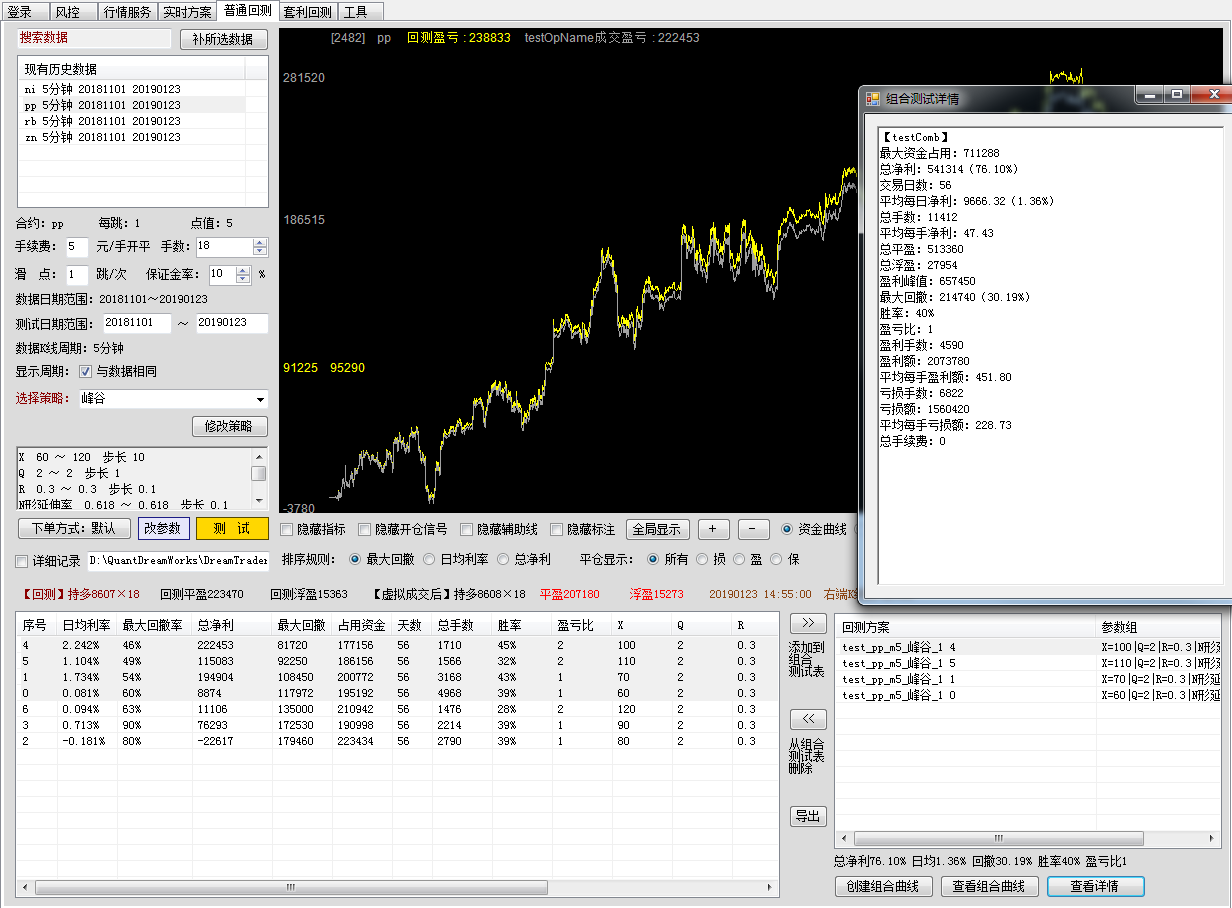1232x908 pixels.
Task: Decrease 保证金率 with spinner down arrow
Action: click(243, 279)
